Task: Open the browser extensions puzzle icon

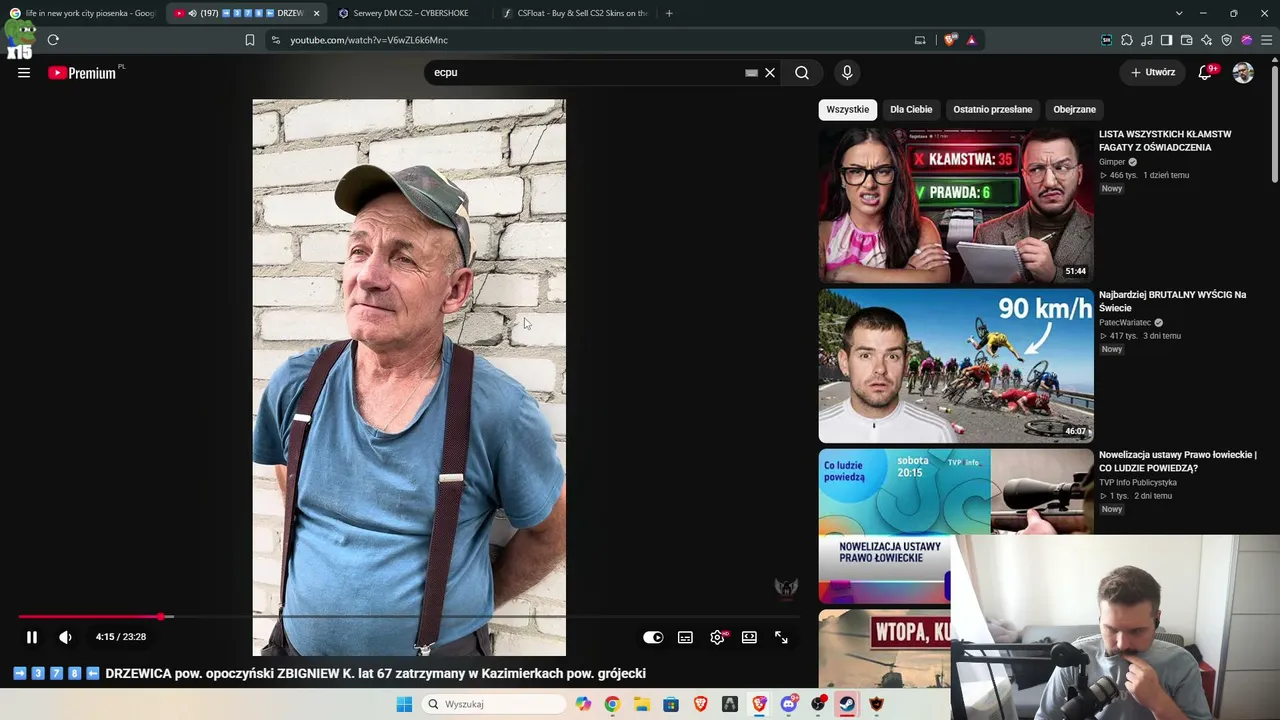Action: point(1127,40)
